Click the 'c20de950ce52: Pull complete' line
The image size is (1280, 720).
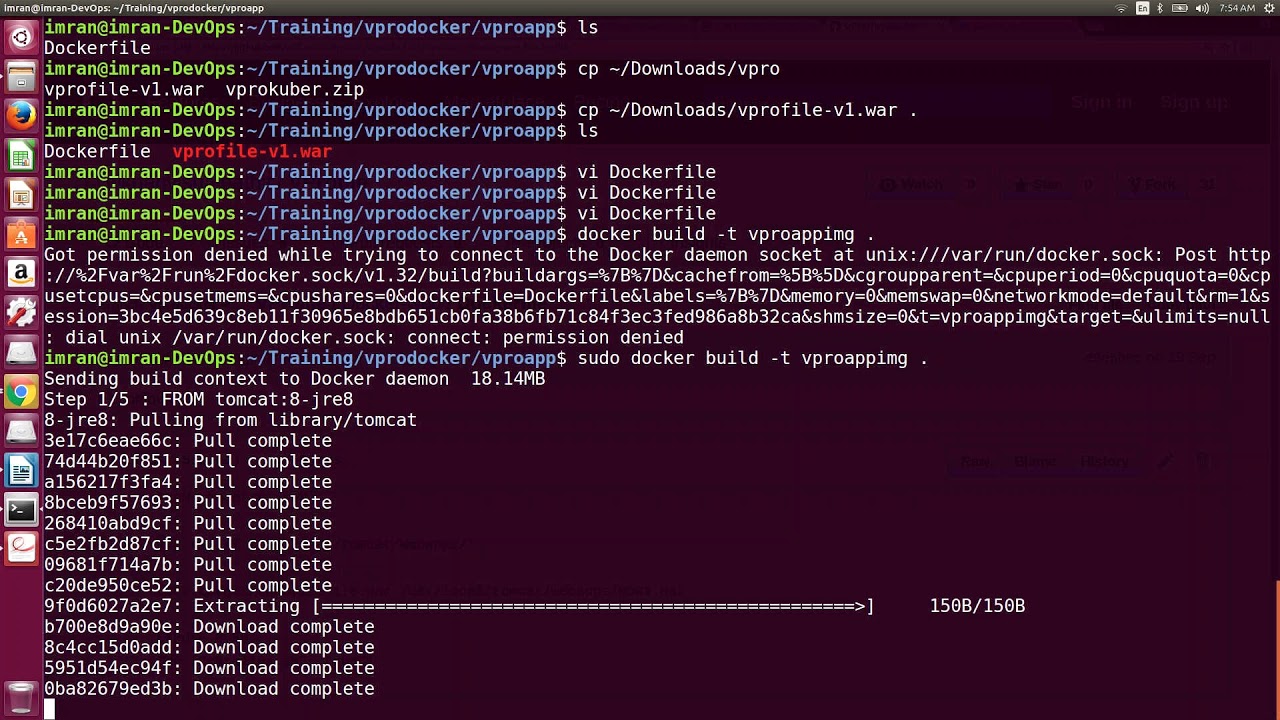188,585
